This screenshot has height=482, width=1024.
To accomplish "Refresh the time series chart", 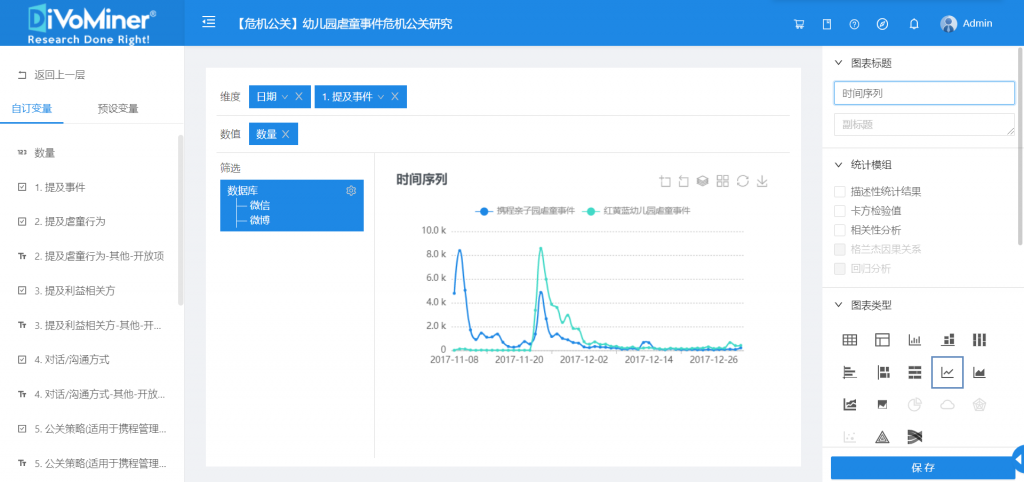I will click(742, 181).
